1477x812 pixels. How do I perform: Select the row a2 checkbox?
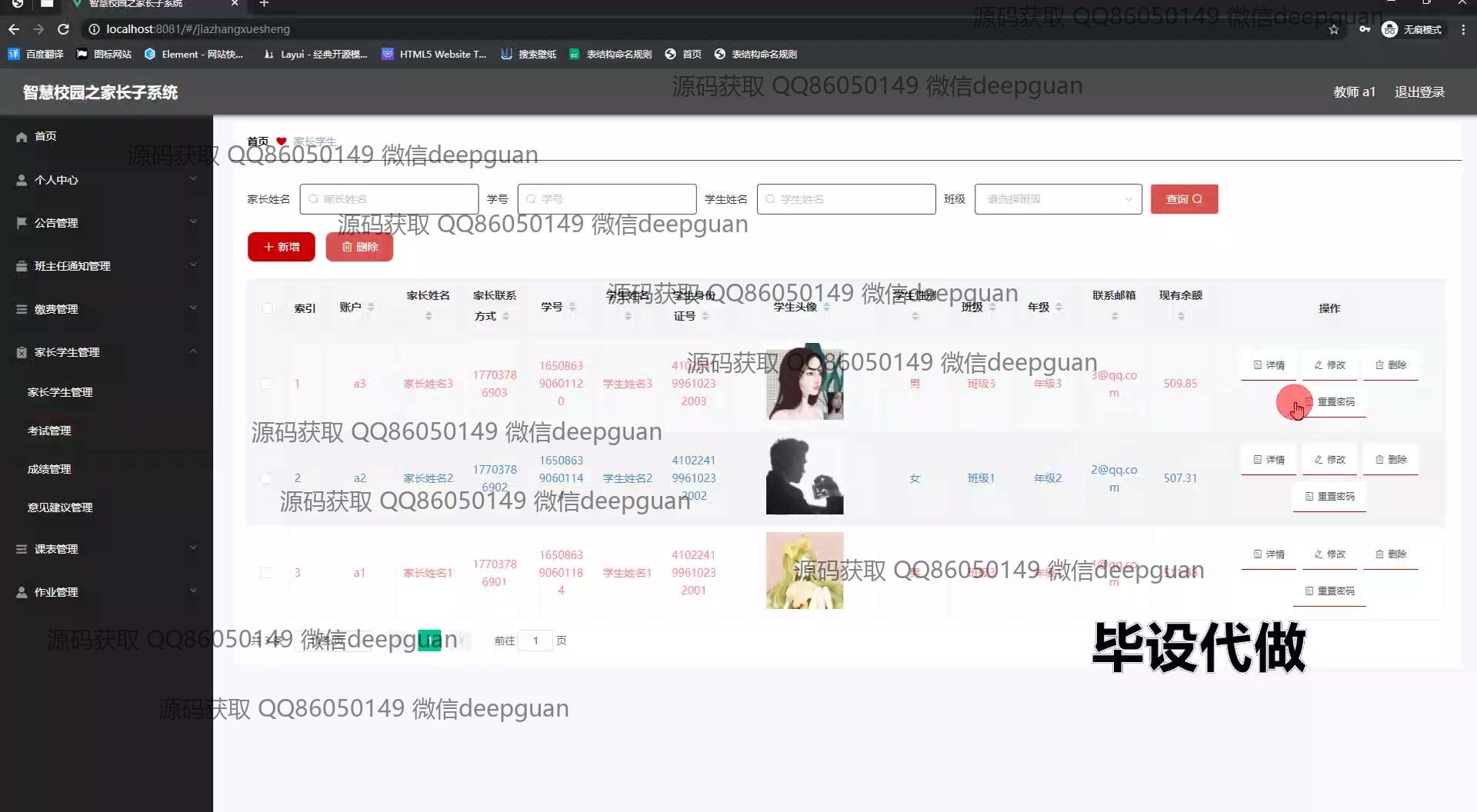pos(266,478)
